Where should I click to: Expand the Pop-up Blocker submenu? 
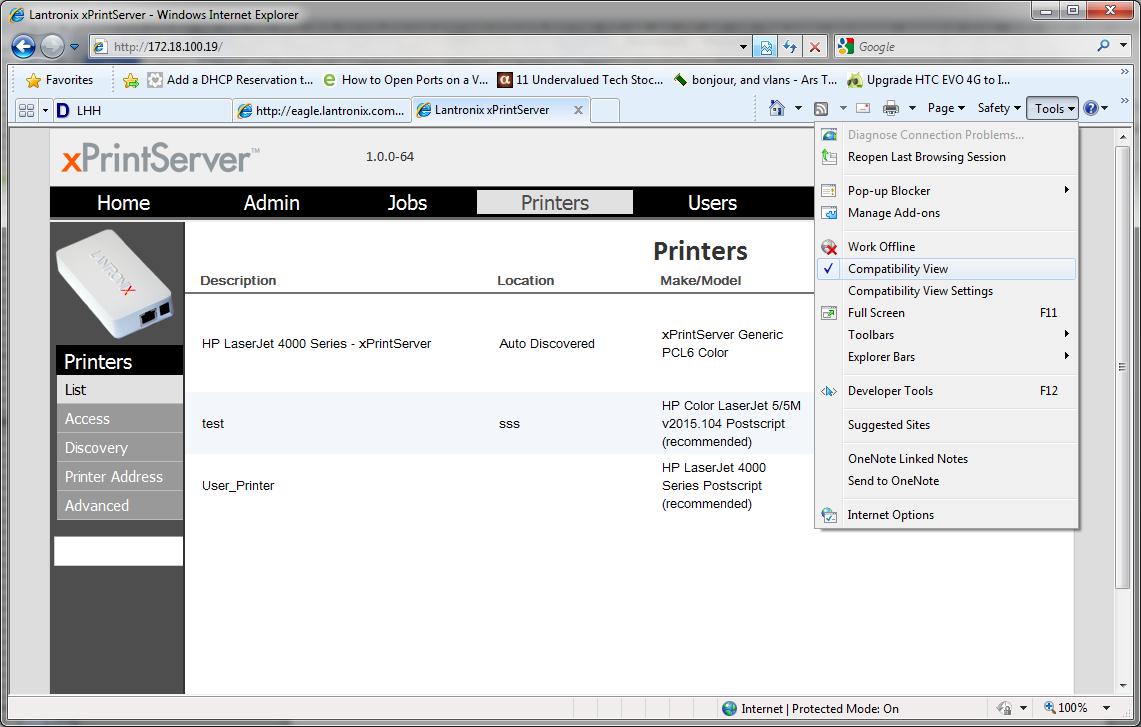[x=889, y=191]
